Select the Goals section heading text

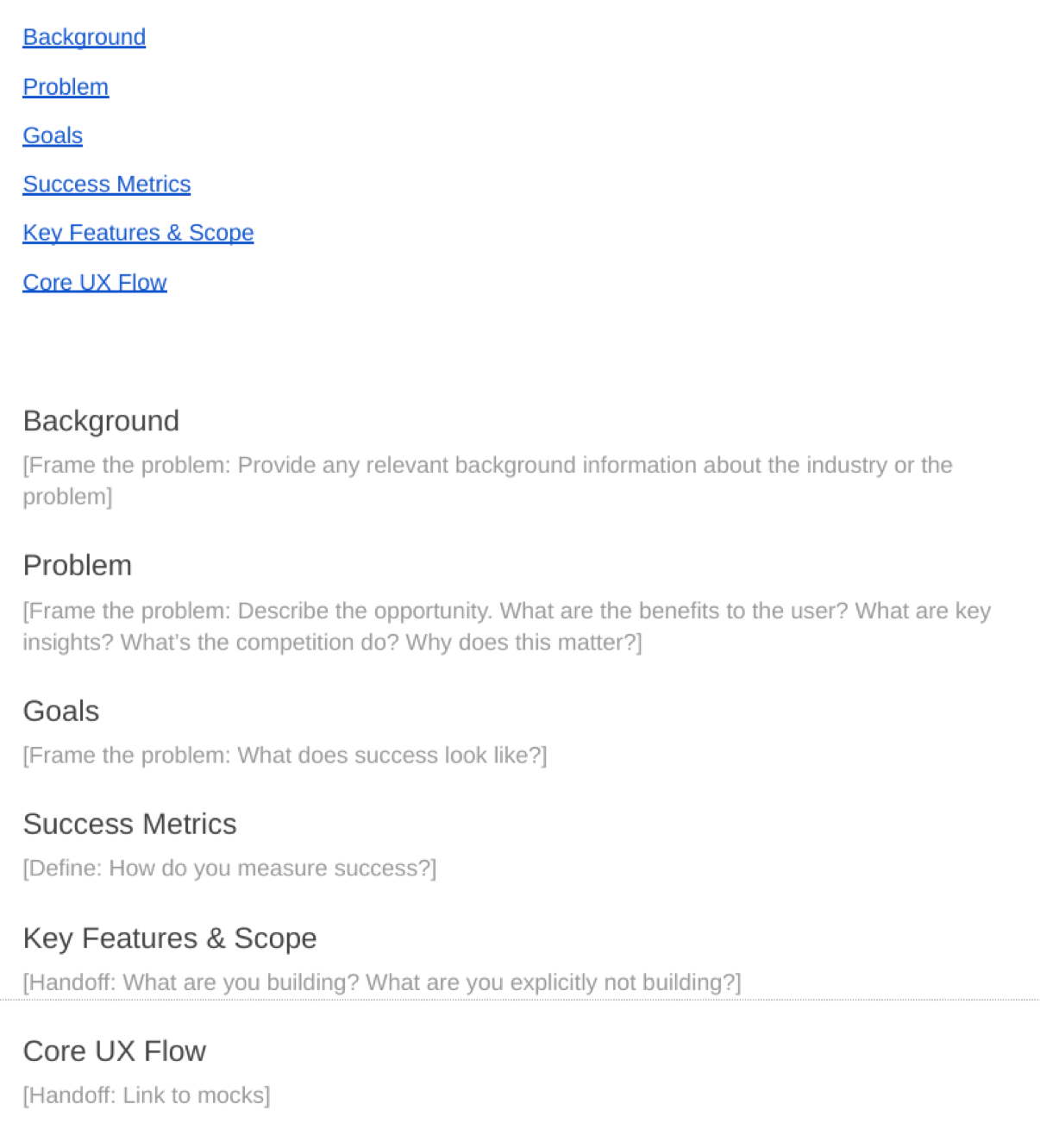point(61,712)
